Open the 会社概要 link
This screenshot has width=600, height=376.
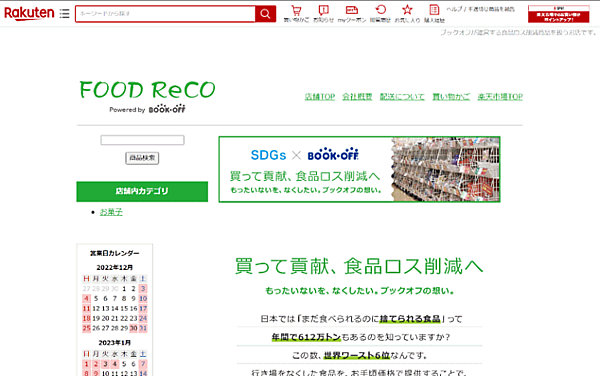pos(357,97)
